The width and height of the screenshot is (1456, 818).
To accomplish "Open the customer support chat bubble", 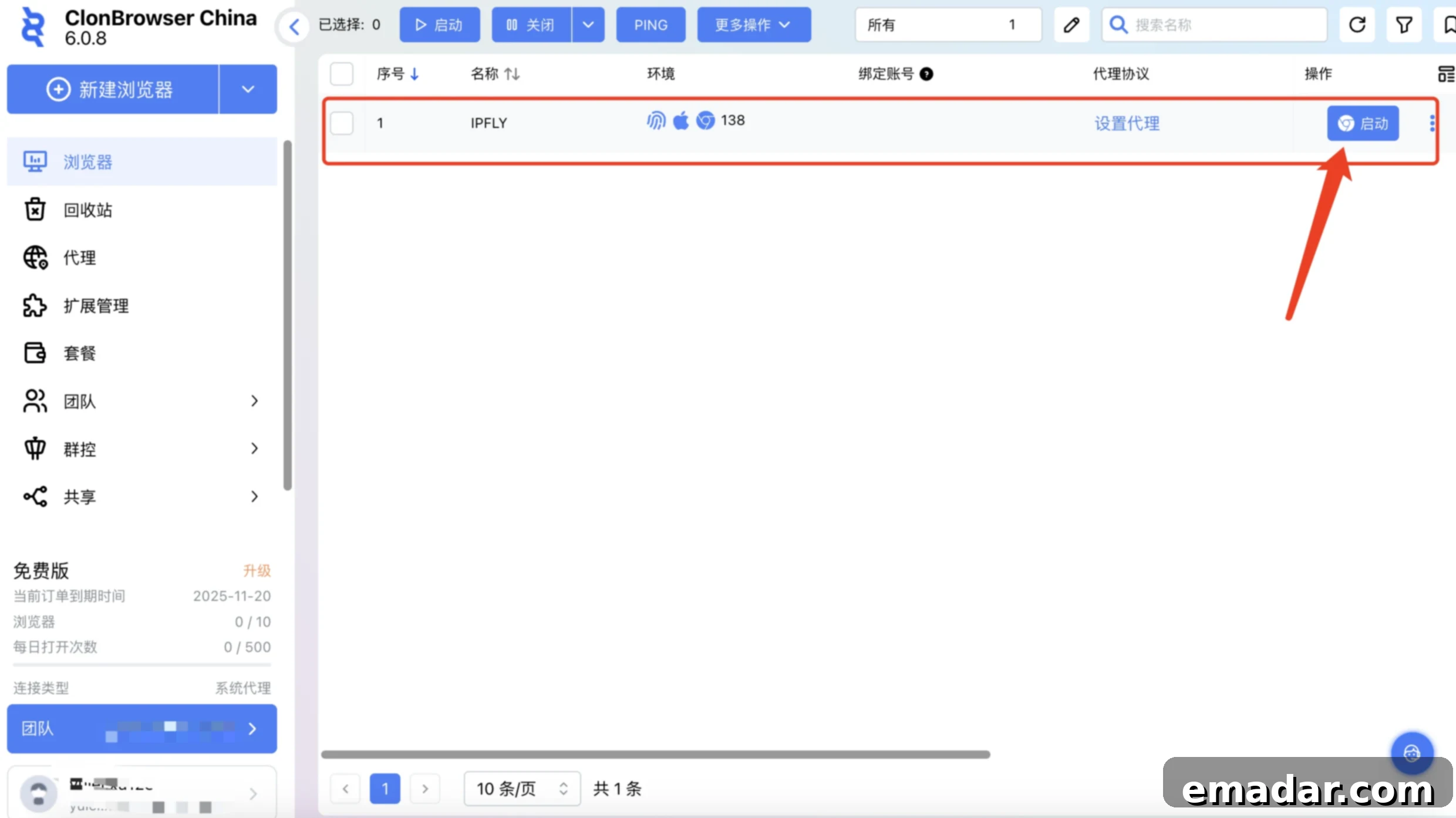I will pyautogui.click(x=1412, y=752).
